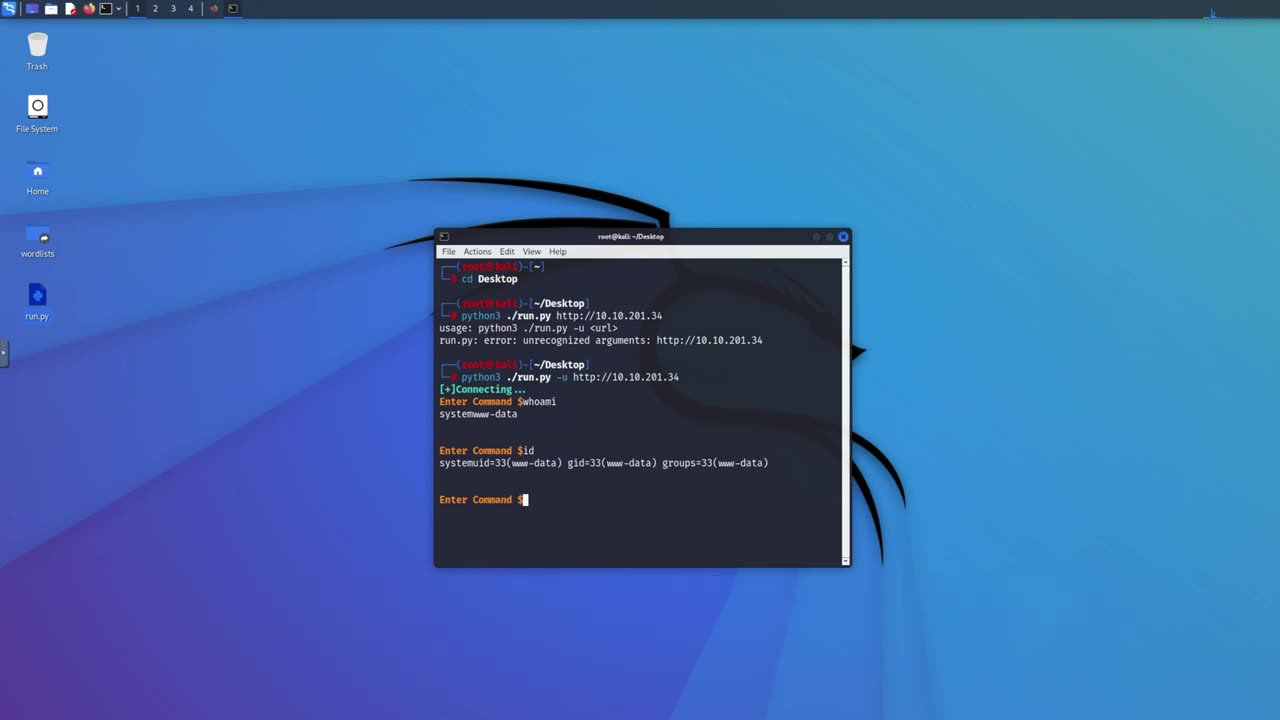Select the terminal window taskbar button

[x=233, y=9]
